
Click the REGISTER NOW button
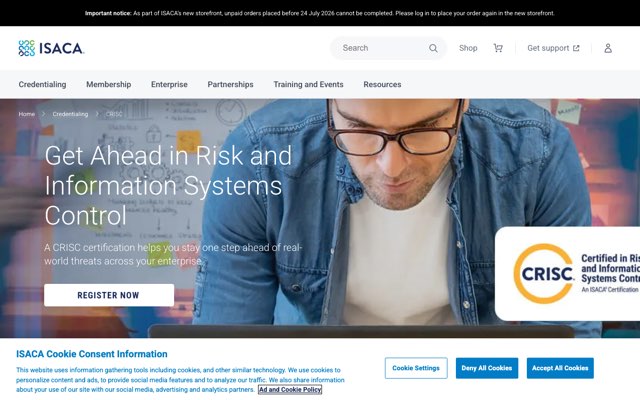tap(109, 295)
